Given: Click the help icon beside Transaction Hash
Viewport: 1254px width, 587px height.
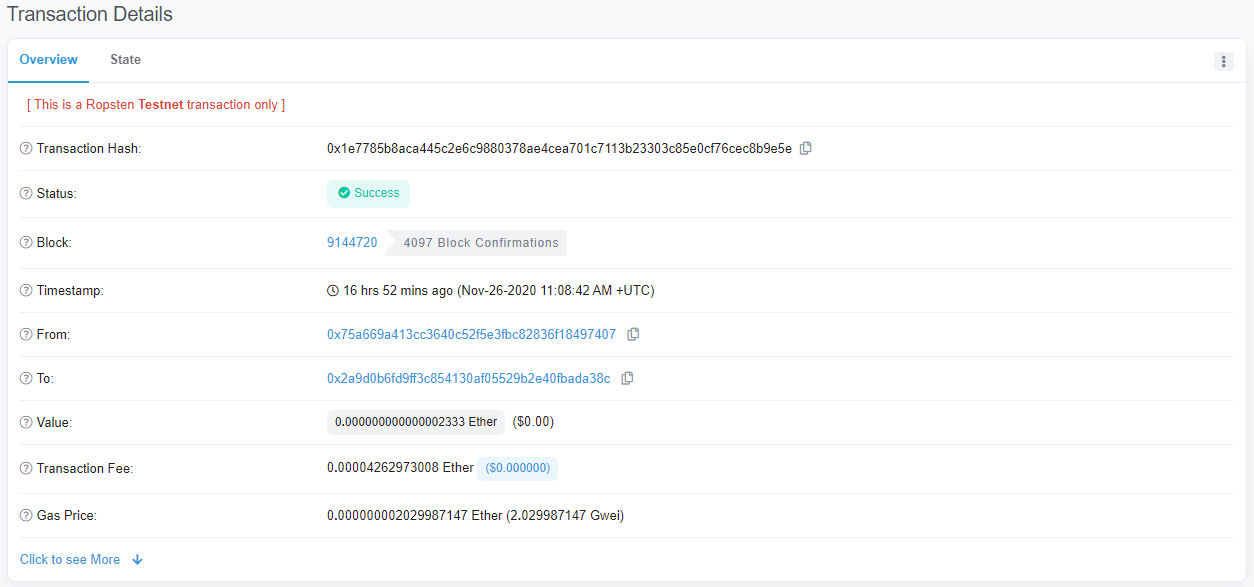Looking at the screenshot, I should click(26, 149).
